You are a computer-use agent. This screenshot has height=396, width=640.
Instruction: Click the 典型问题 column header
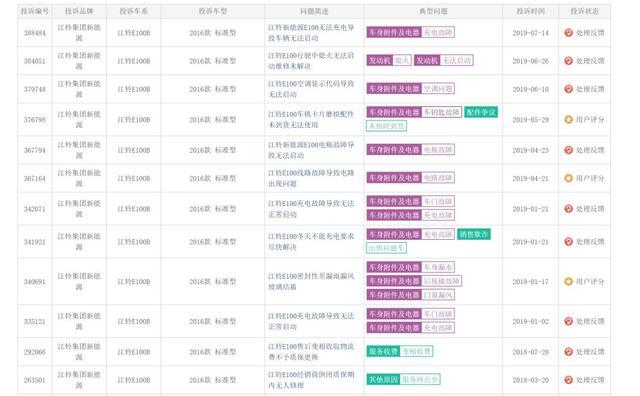pyautogui.click(x=433, y=11)
